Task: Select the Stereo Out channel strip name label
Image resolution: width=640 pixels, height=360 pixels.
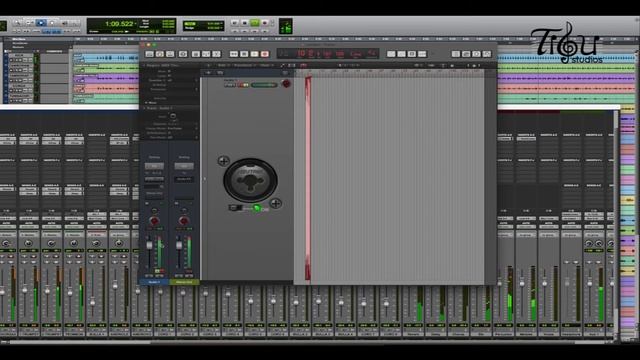Action: click(x=184, y=282)
